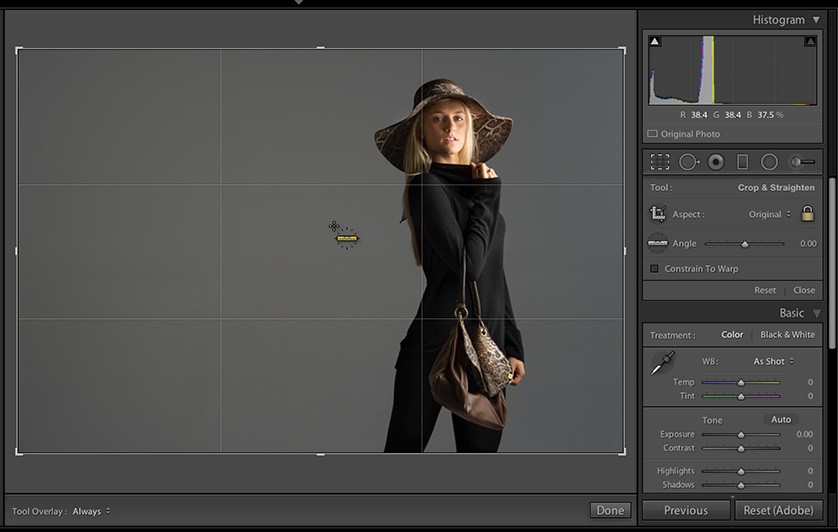Image resolution: width=838 pixels, height=532 pixels.
Task: Click the Shadows slider handle
Action: point(741,485)
